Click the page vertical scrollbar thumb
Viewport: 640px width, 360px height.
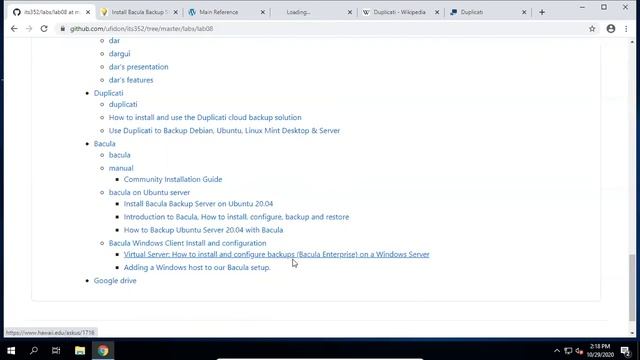click(632, 288)
